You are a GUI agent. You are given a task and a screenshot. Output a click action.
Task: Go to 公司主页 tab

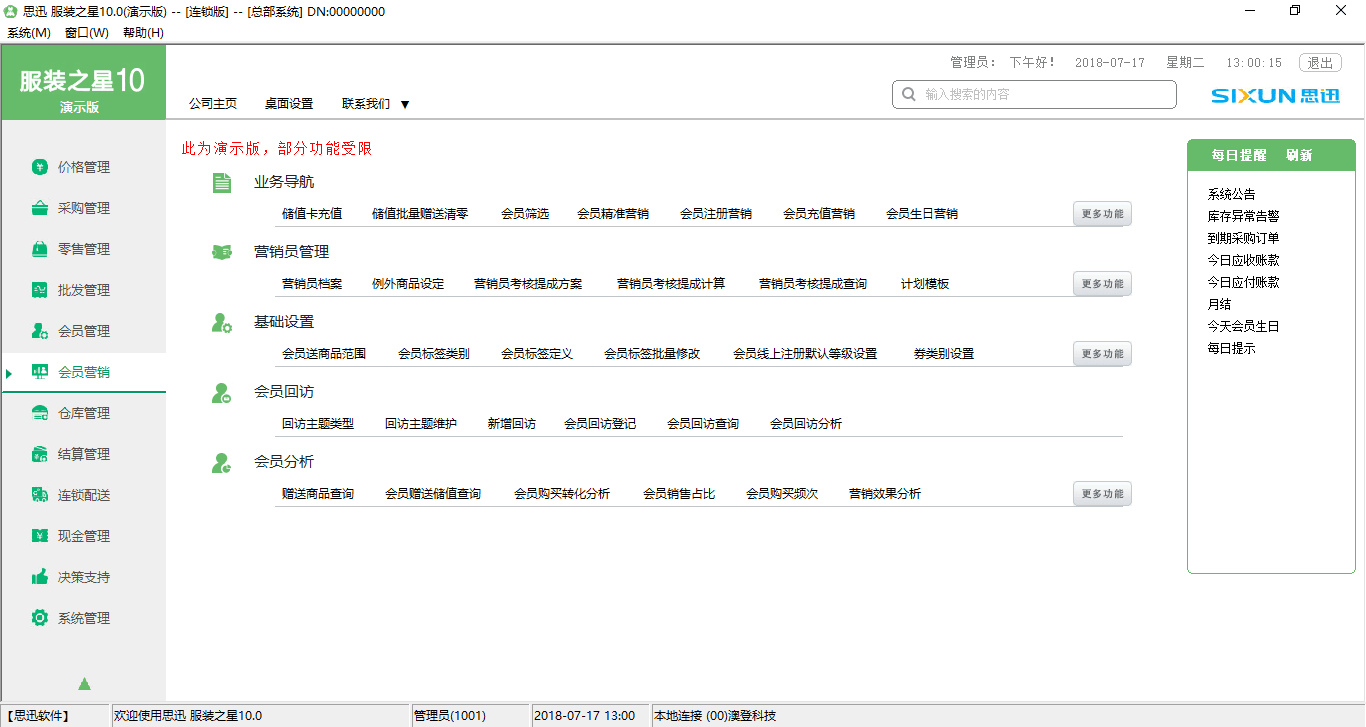pyautogui.click(x=213, y=103)
